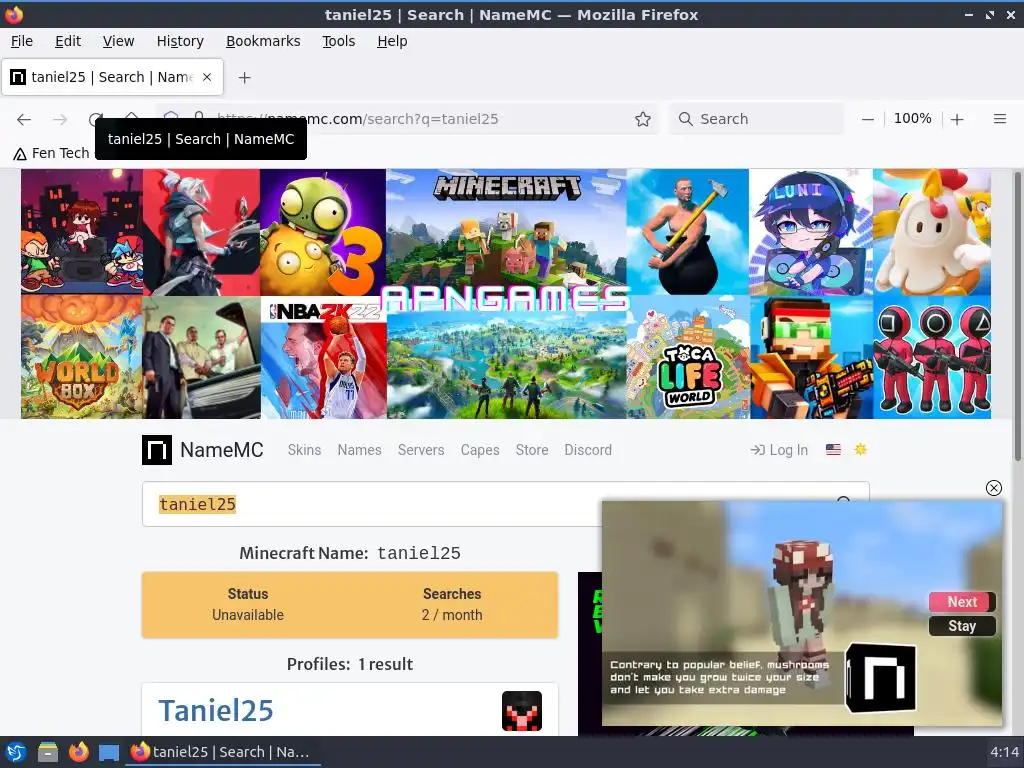Viewport: 1024px width, 768px height.
Task: Click Next in the video overlay
Action: 962,601
